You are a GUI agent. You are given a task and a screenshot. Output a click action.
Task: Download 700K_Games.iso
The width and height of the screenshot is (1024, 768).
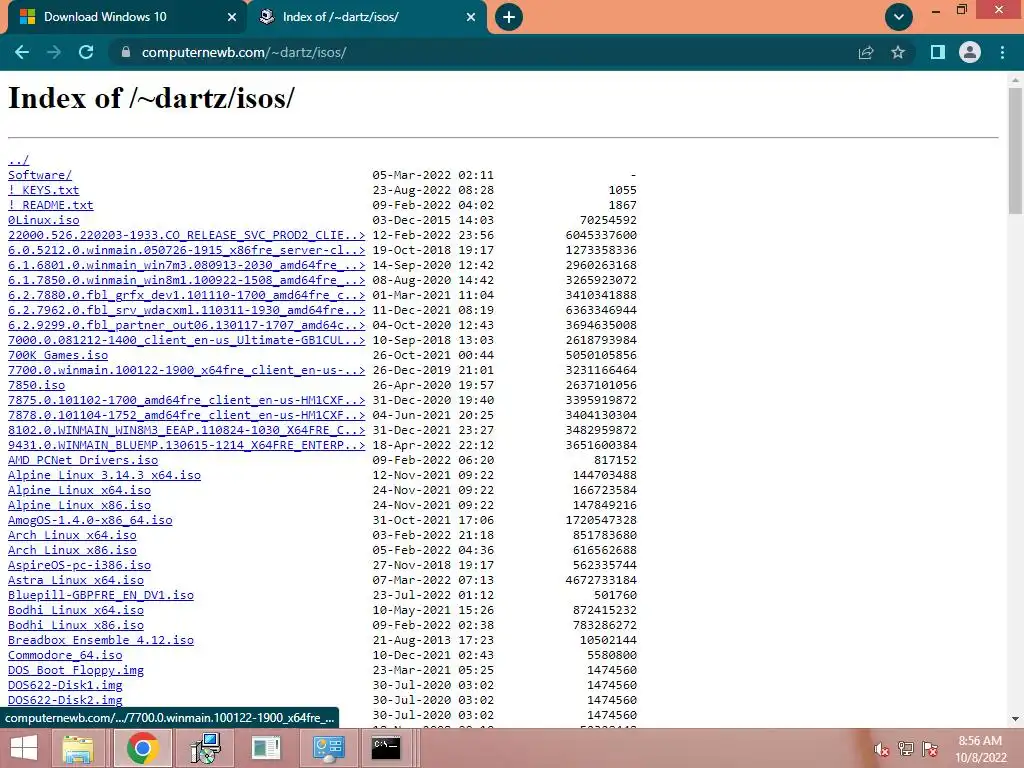point(58,355)
